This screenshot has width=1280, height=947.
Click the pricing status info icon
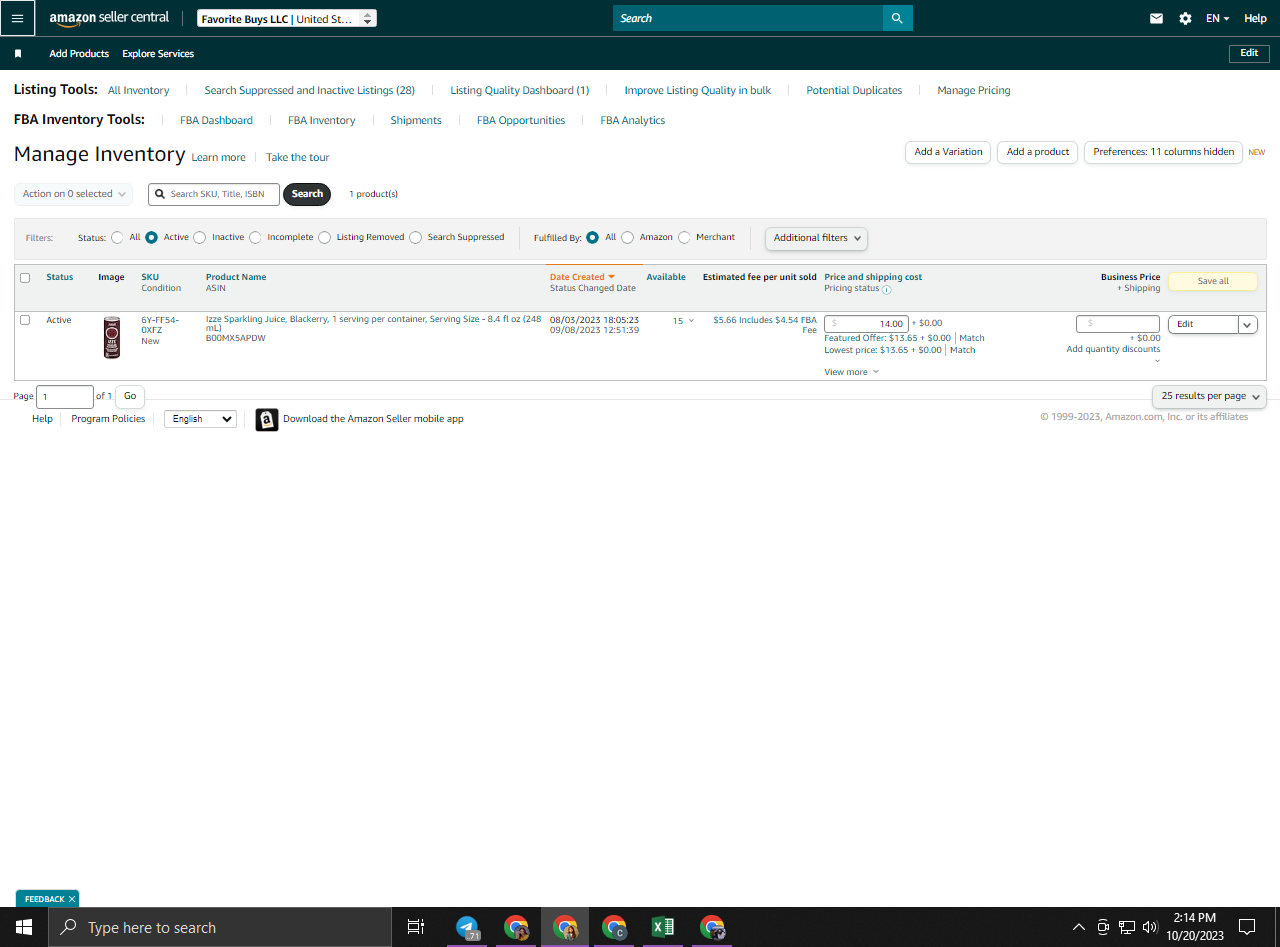pyautogui.click(x=887, y=289)
